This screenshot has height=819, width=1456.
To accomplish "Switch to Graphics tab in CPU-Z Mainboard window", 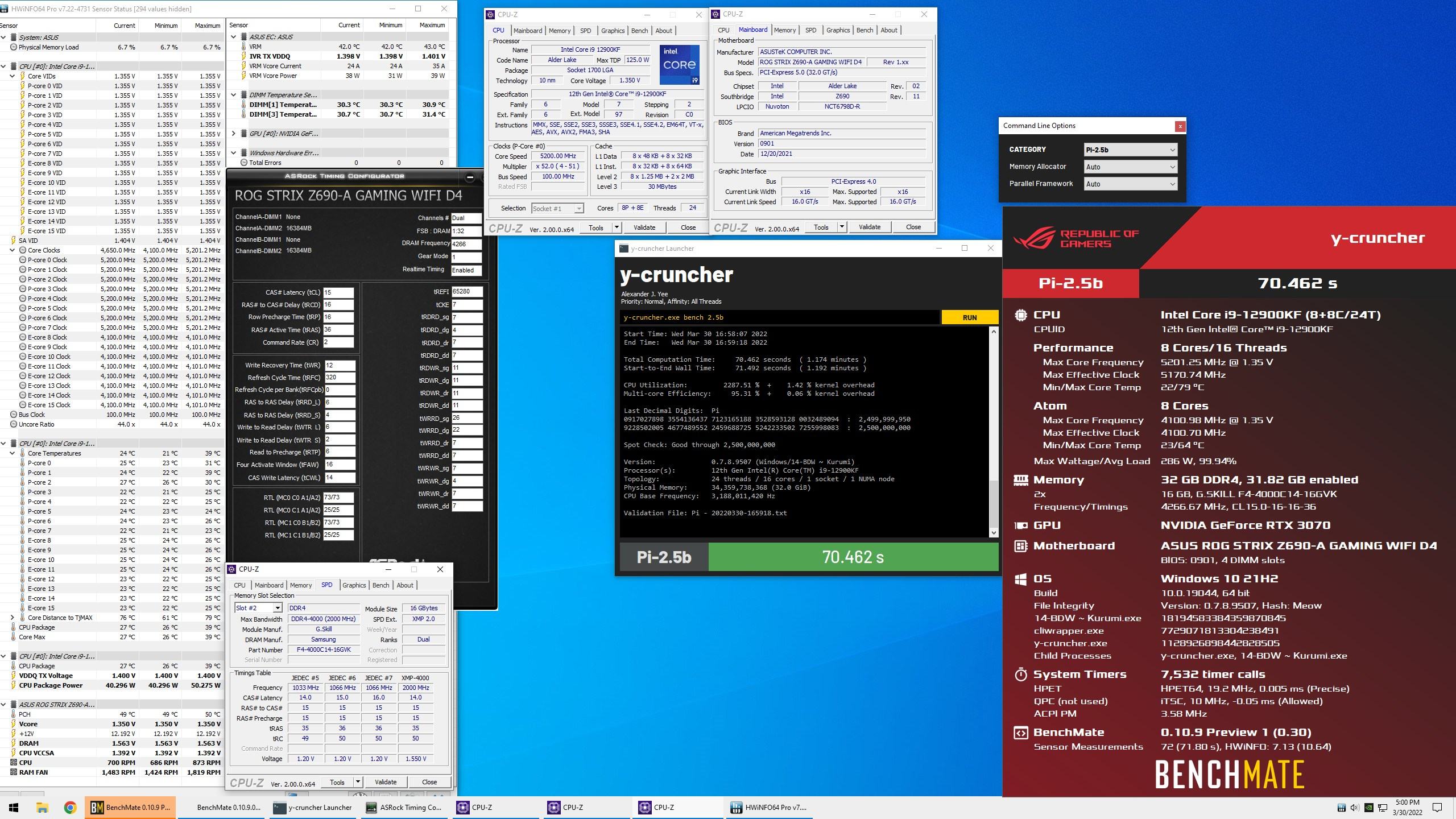I will (x=838, y=30).
